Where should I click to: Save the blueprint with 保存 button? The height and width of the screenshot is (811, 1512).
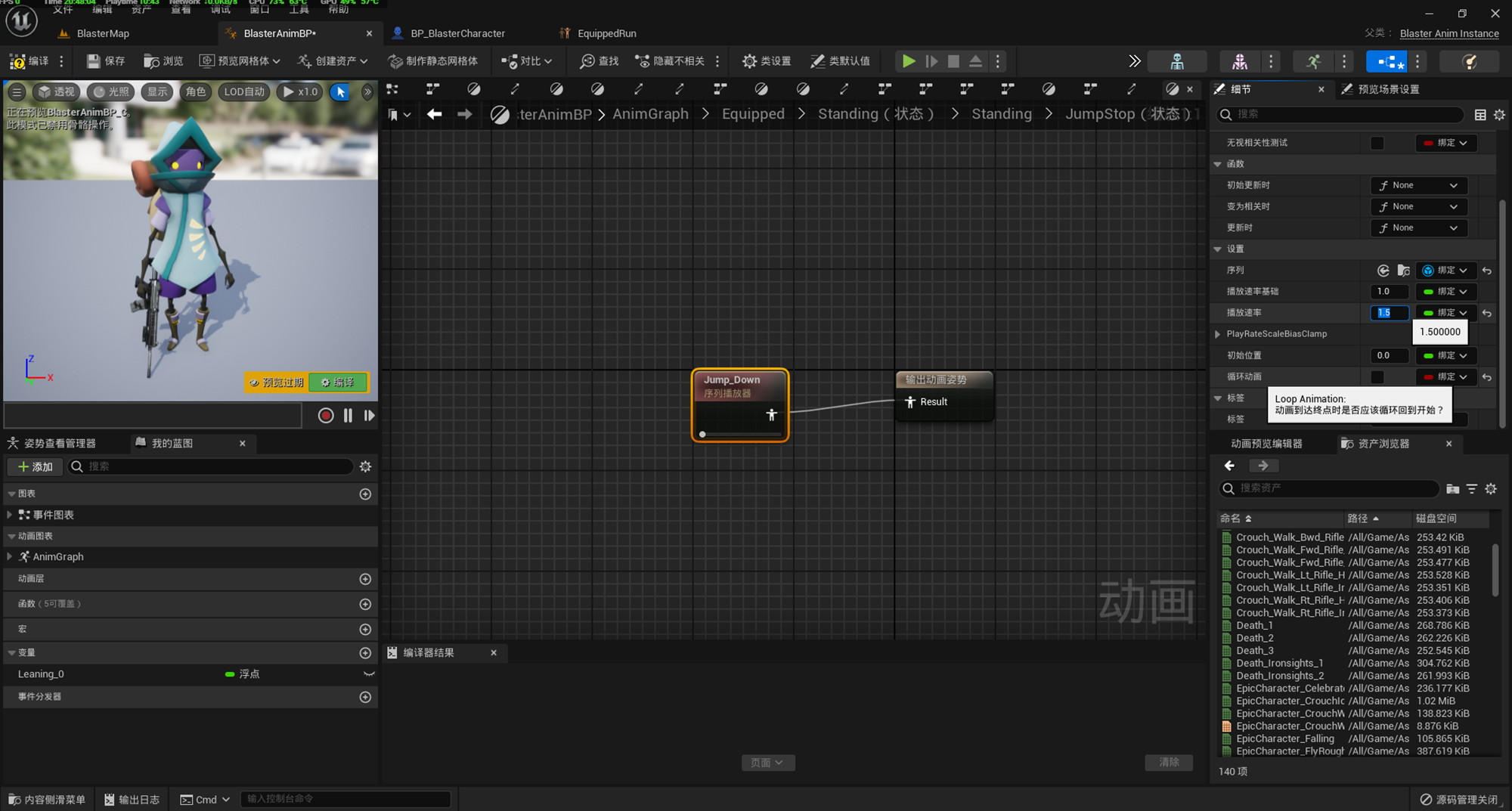point(106,61)
